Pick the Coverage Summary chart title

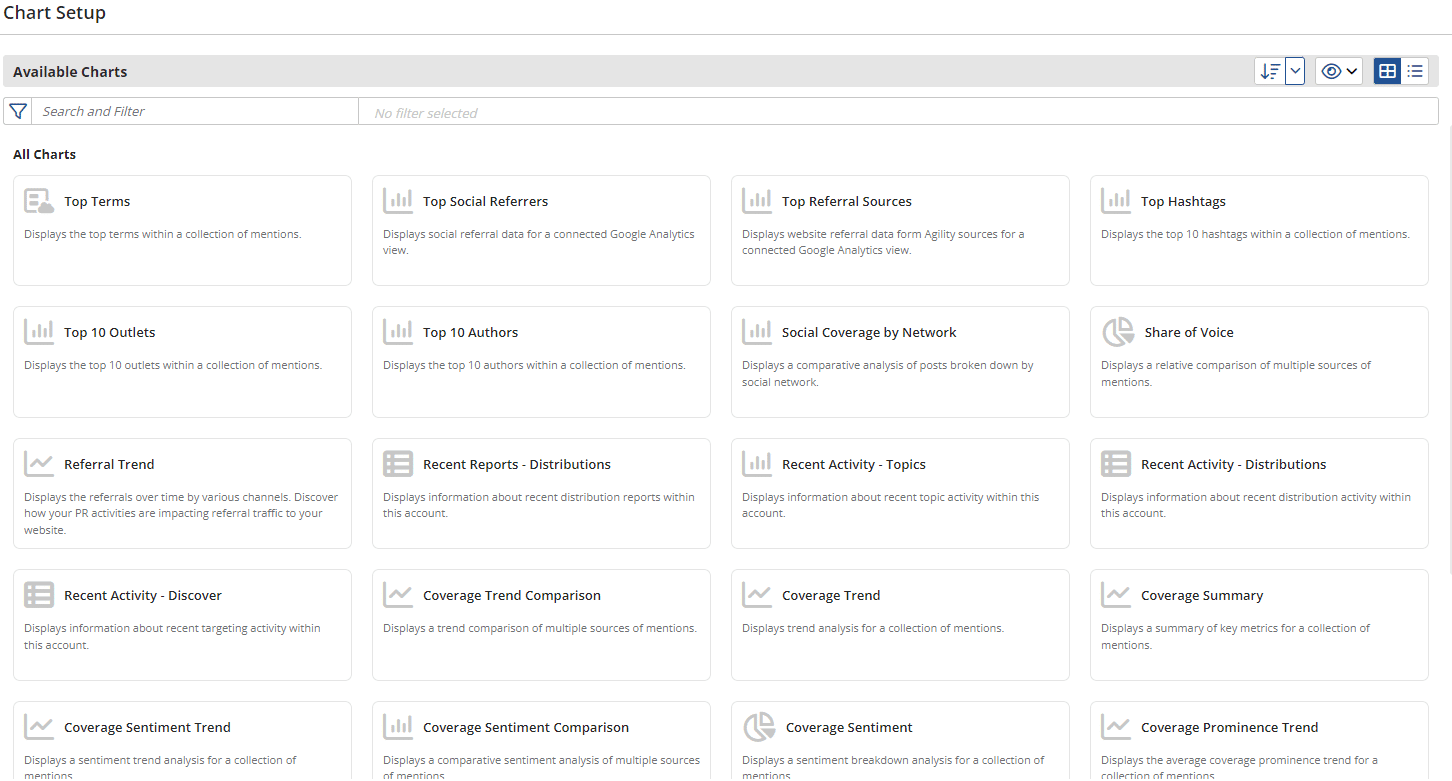pos(1202,596)
